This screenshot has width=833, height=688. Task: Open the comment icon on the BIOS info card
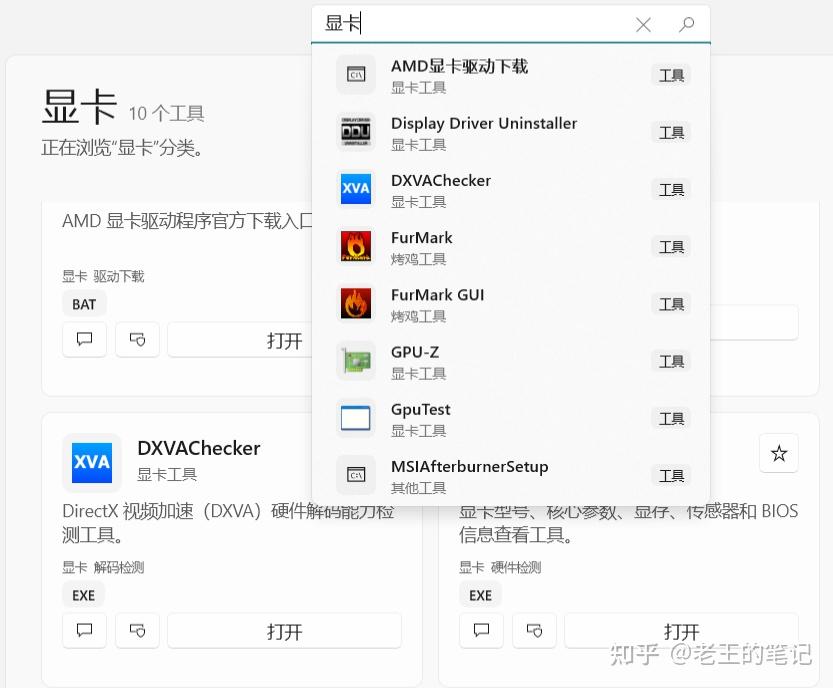(481, 631)
